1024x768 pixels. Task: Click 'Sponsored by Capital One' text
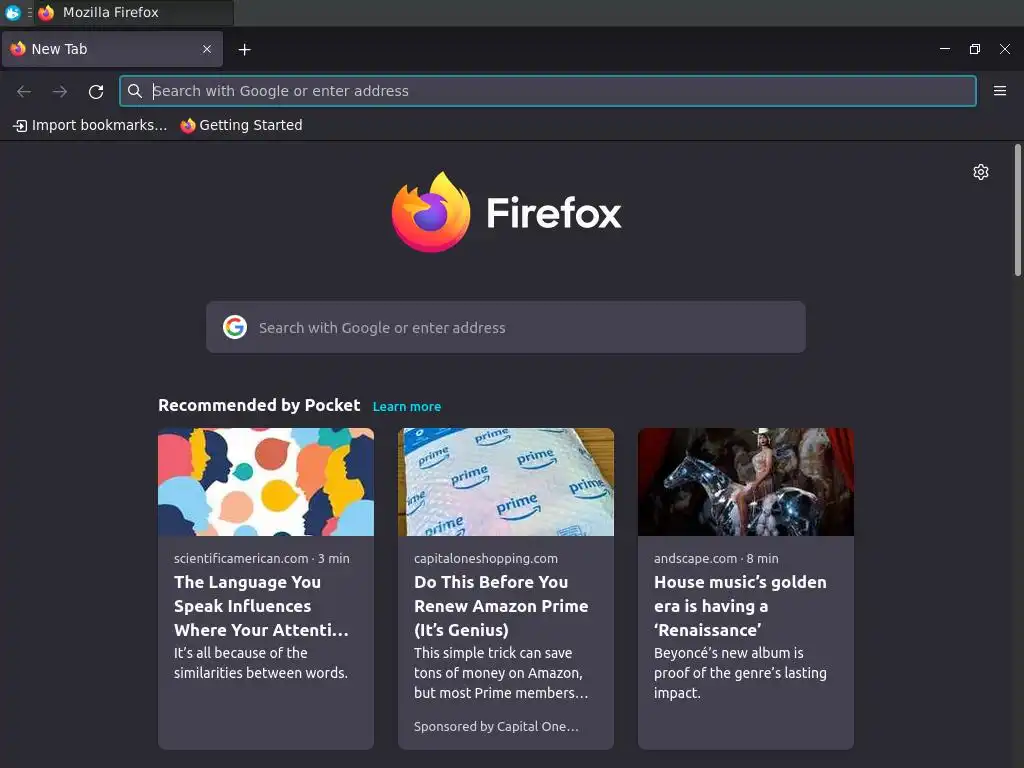[496, 726]
